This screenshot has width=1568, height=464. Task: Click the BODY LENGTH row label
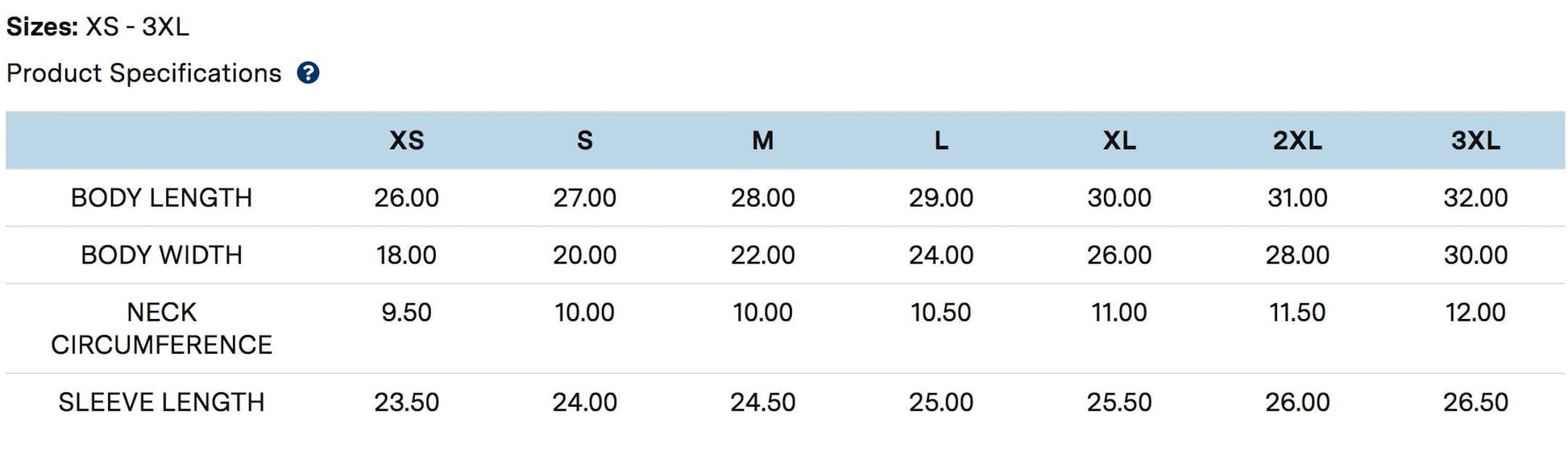tap(161, 197)
